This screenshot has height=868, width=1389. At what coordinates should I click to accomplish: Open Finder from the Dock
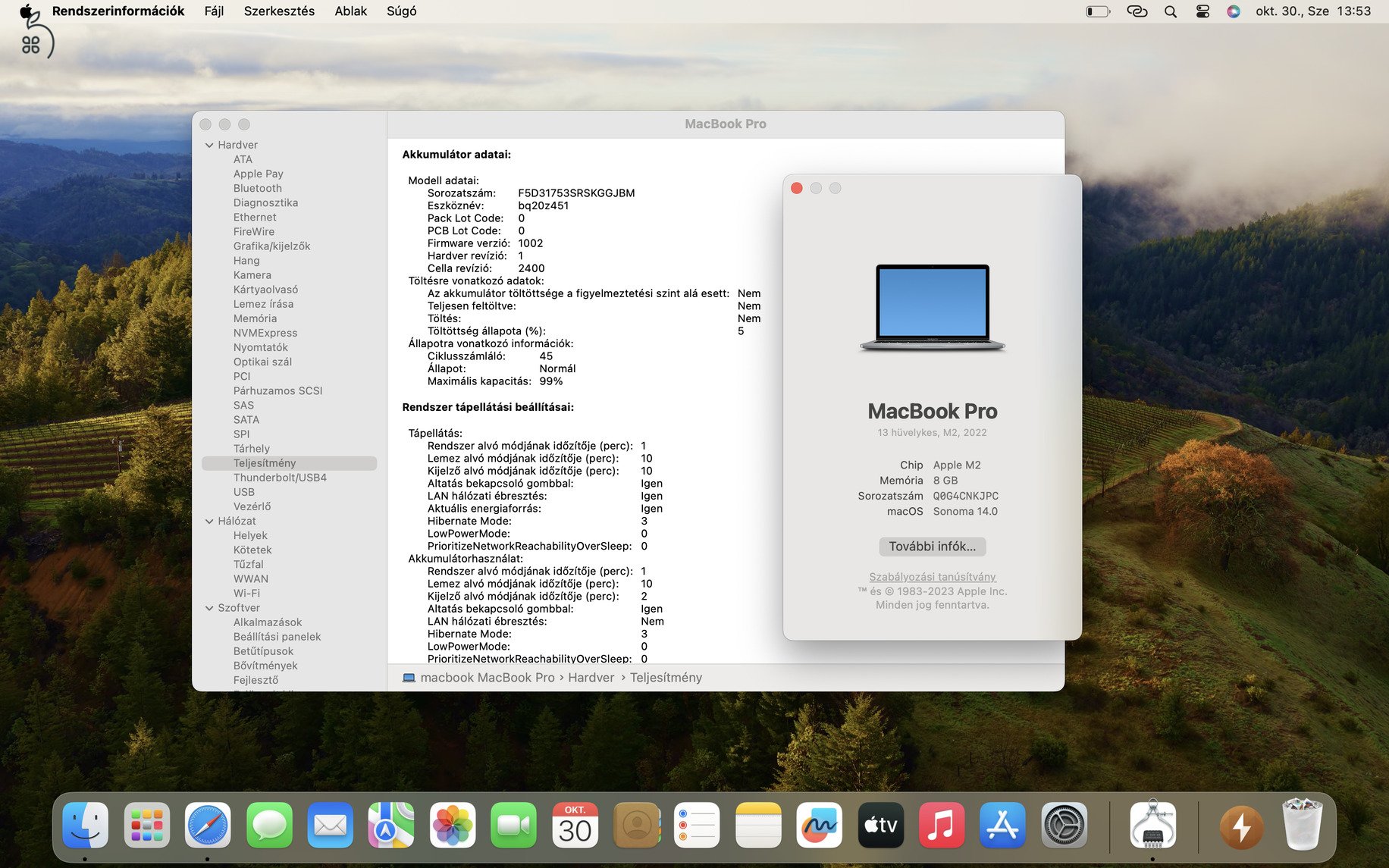86,825
